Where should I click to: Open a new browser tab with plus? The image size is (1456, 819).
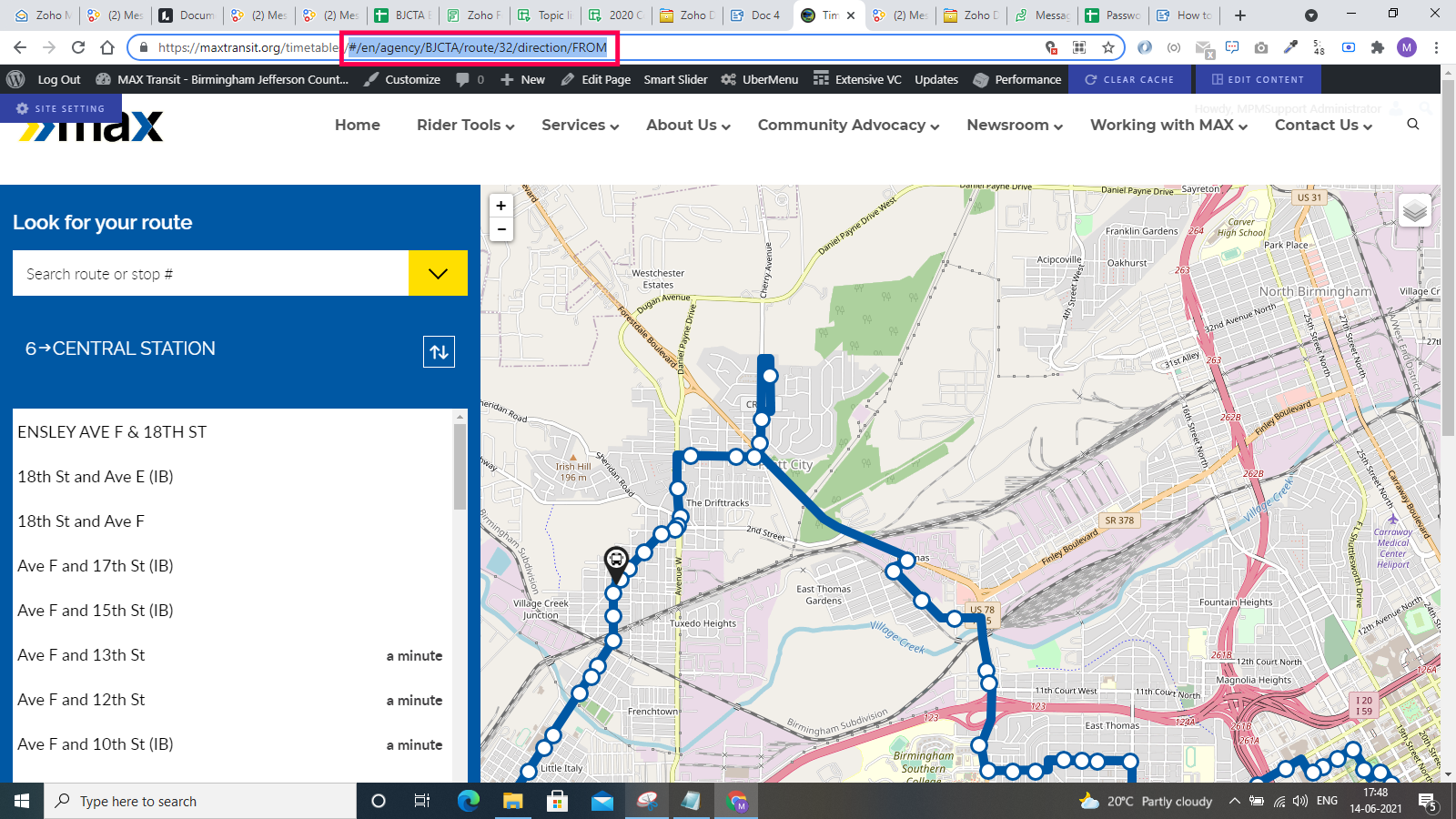(1239, 15)
